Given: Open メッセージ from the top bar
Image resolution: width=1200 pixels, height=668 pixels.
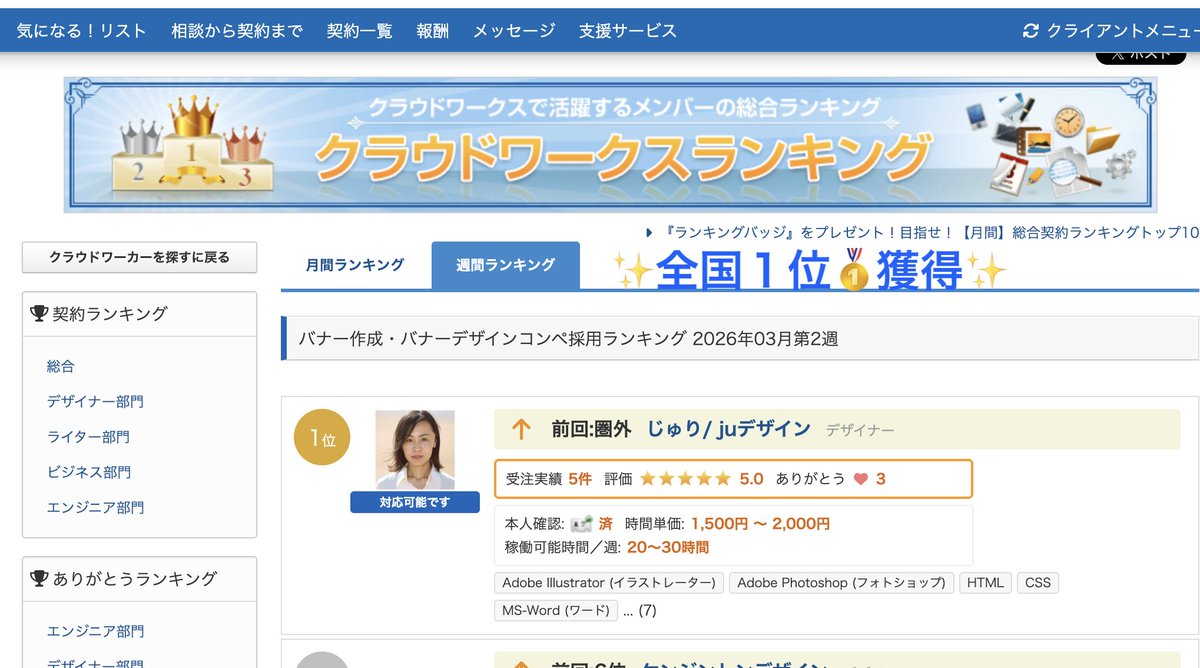Looking at the screenshot, I should tap(514, 31).
